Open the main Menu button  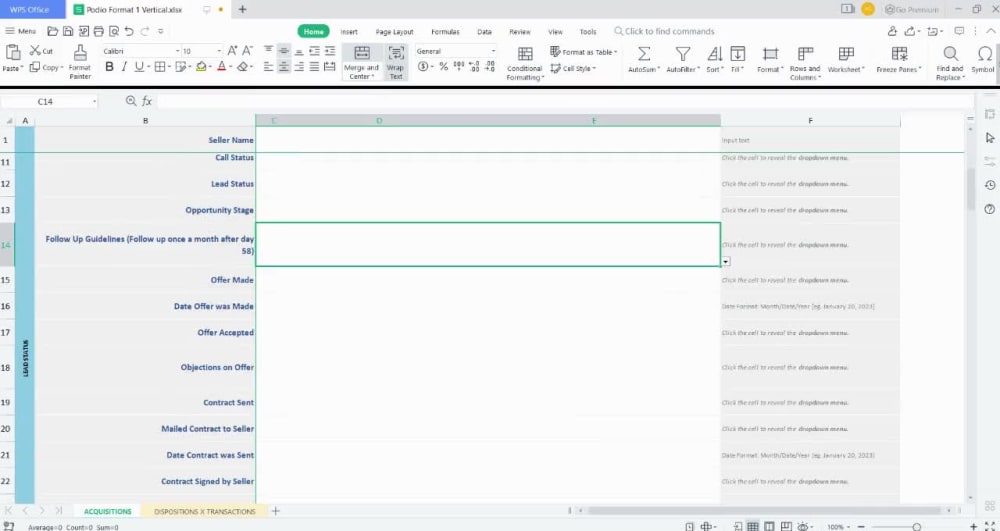pyautogui.click(x=20, y=31)
